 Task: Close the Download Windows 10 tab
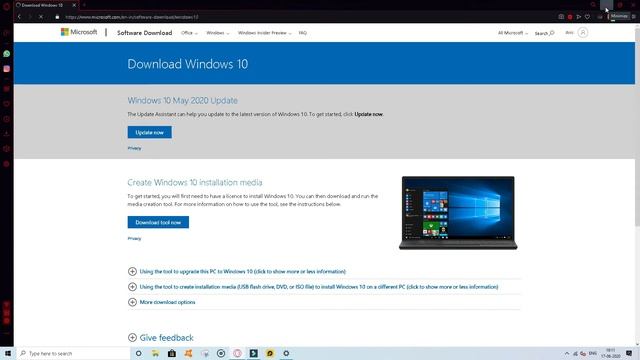coord(74,5)
